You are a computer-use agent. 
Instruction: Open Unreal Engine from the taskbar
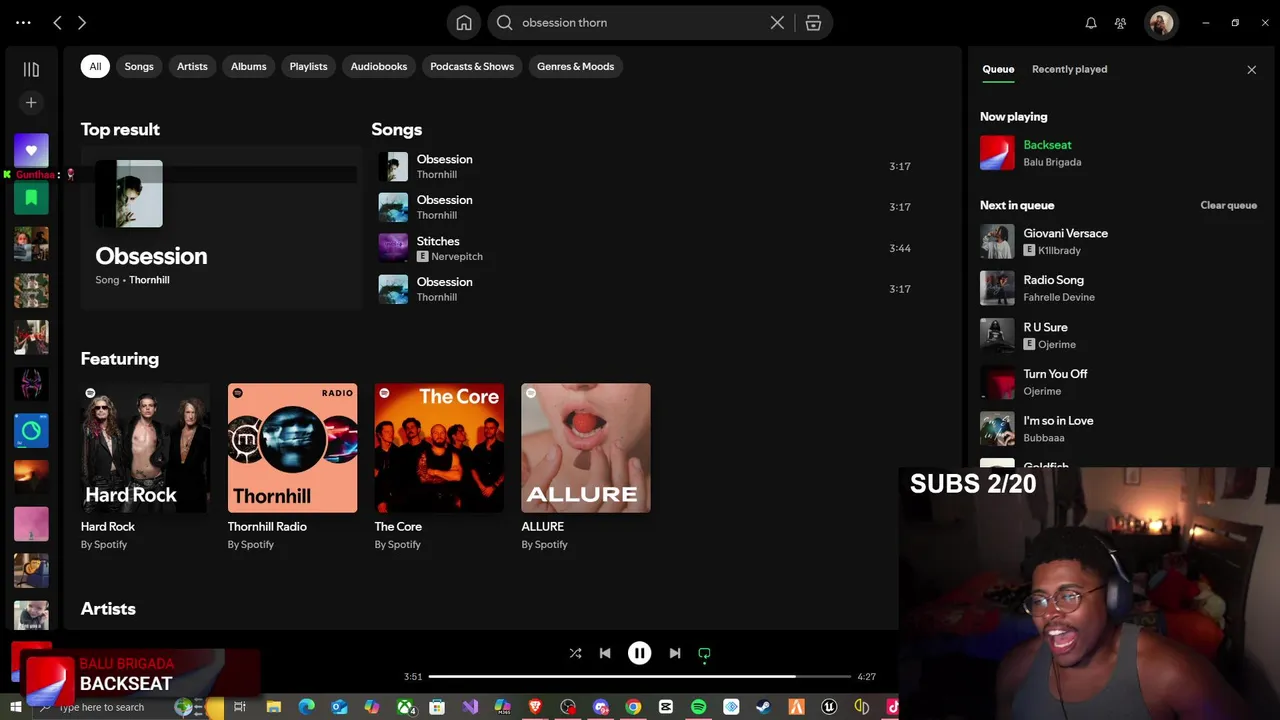pyautogui.click(x=829, y=707)
